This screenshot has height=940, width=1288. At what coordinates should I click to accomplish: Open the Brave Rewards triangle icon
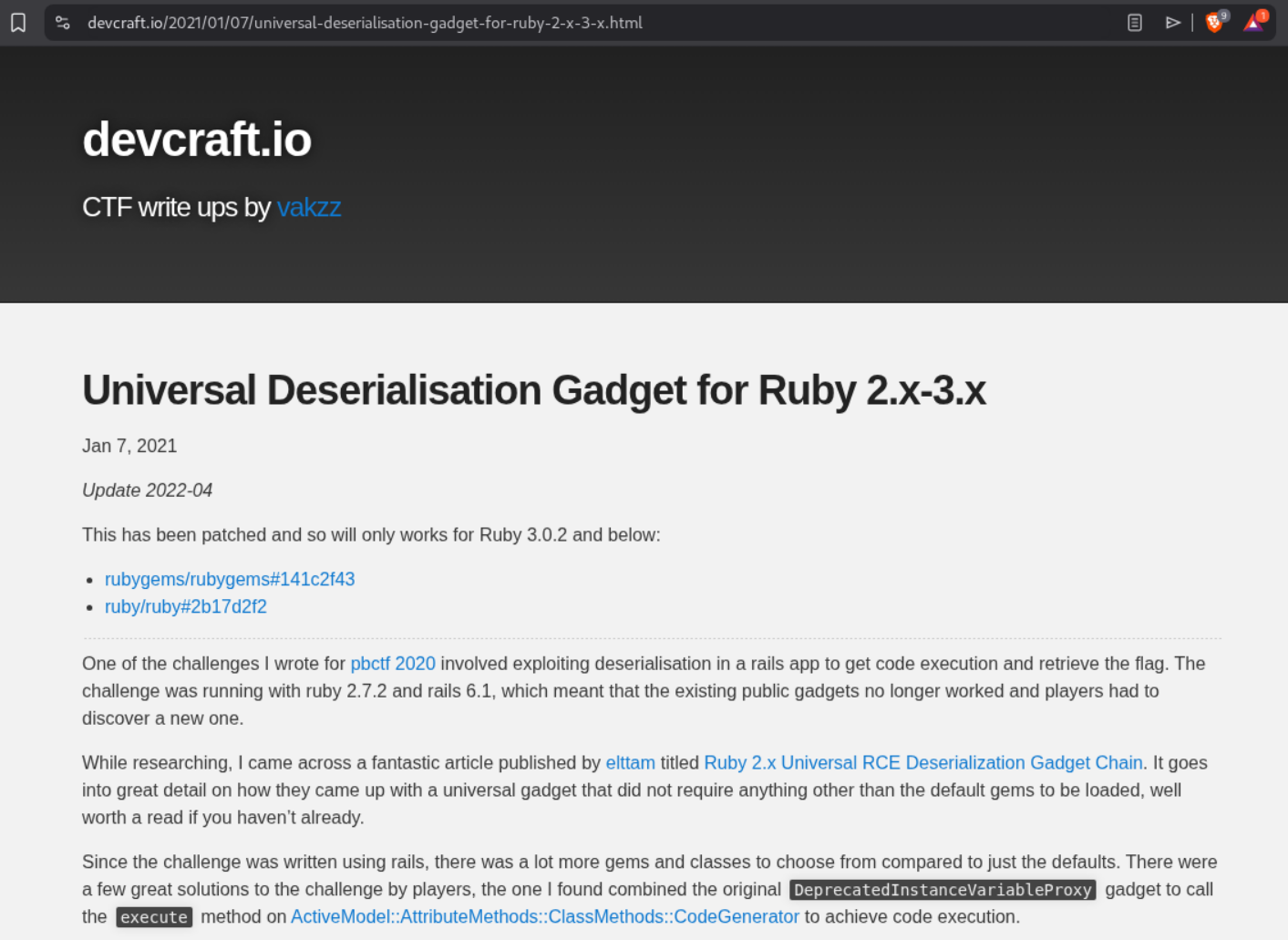click(x=1254, y=23)
